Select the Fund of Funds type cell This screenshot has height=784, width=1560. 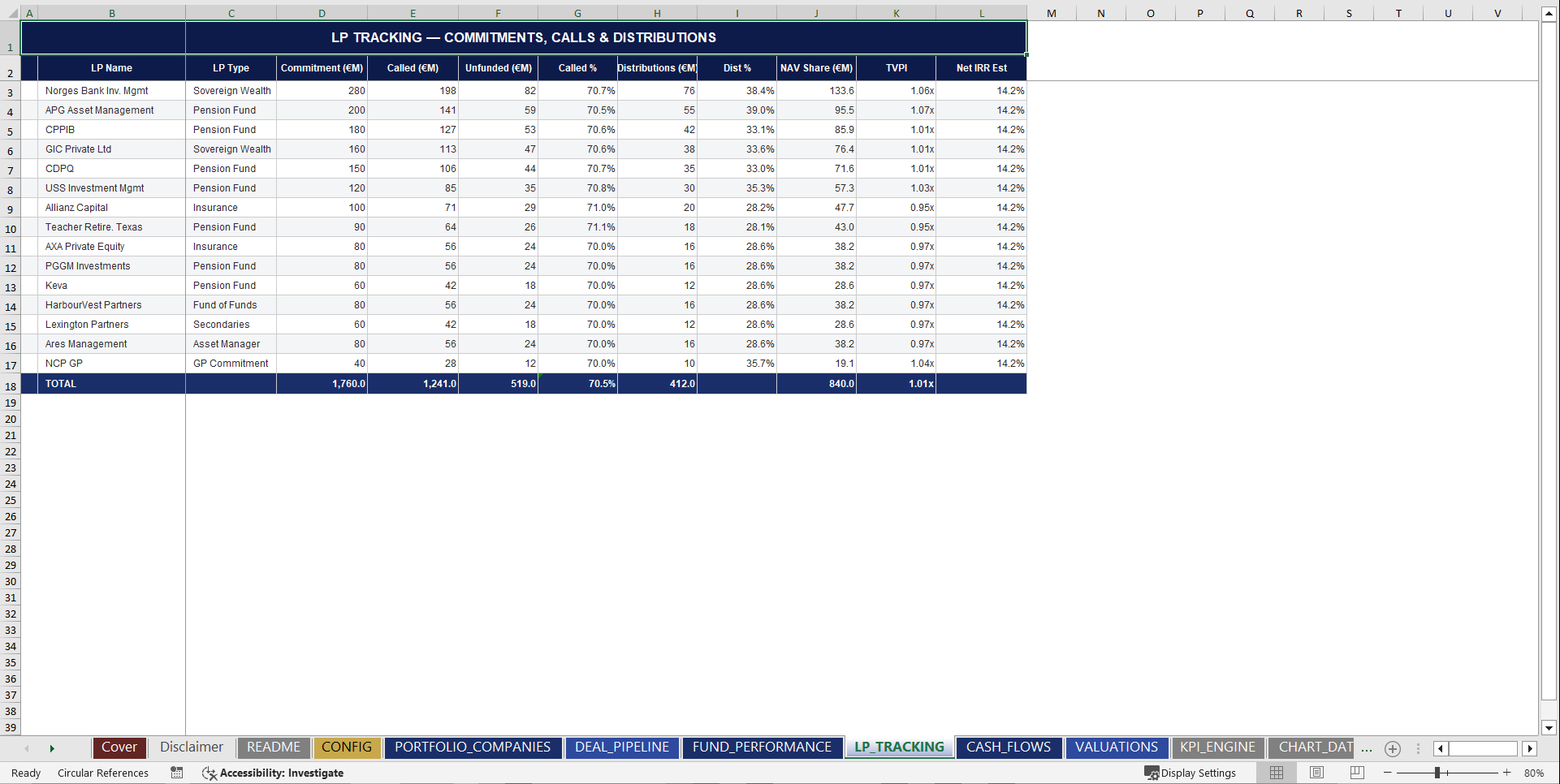click(x=231, y=305)
